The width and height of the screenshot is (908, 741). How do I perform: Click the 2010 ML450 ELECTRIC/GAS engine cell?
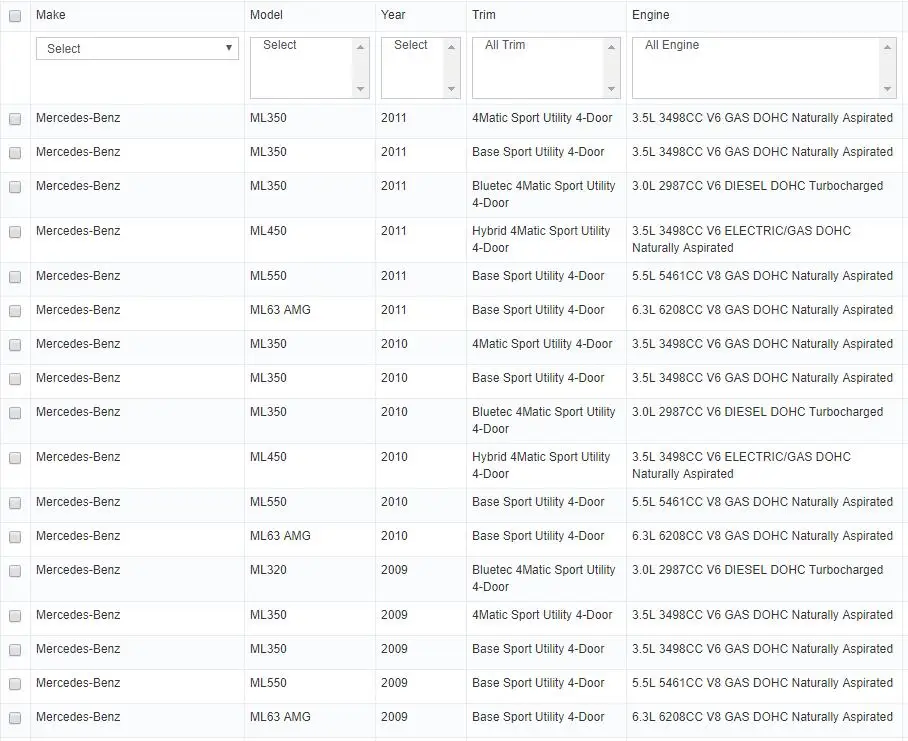pyautogui.click(x=741, y=465)
